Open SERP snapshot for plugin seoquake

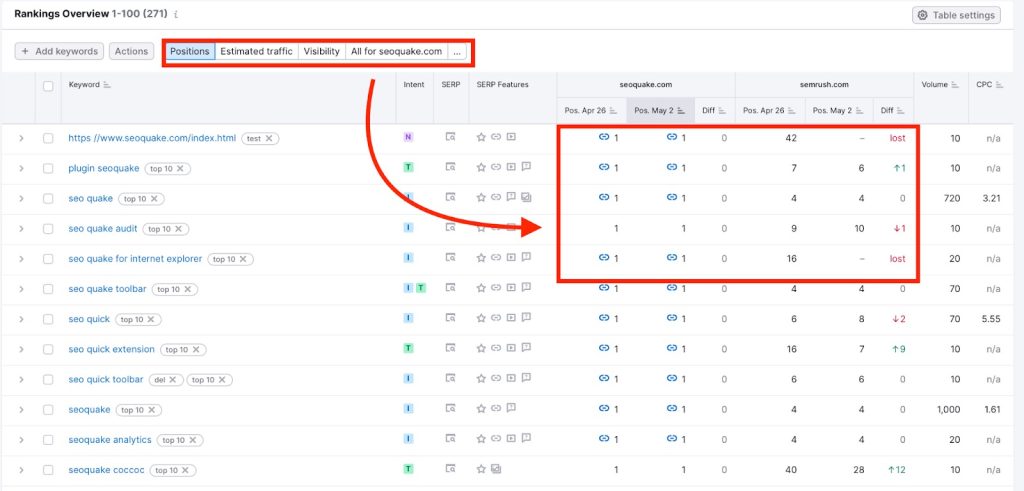coord(450,168)
